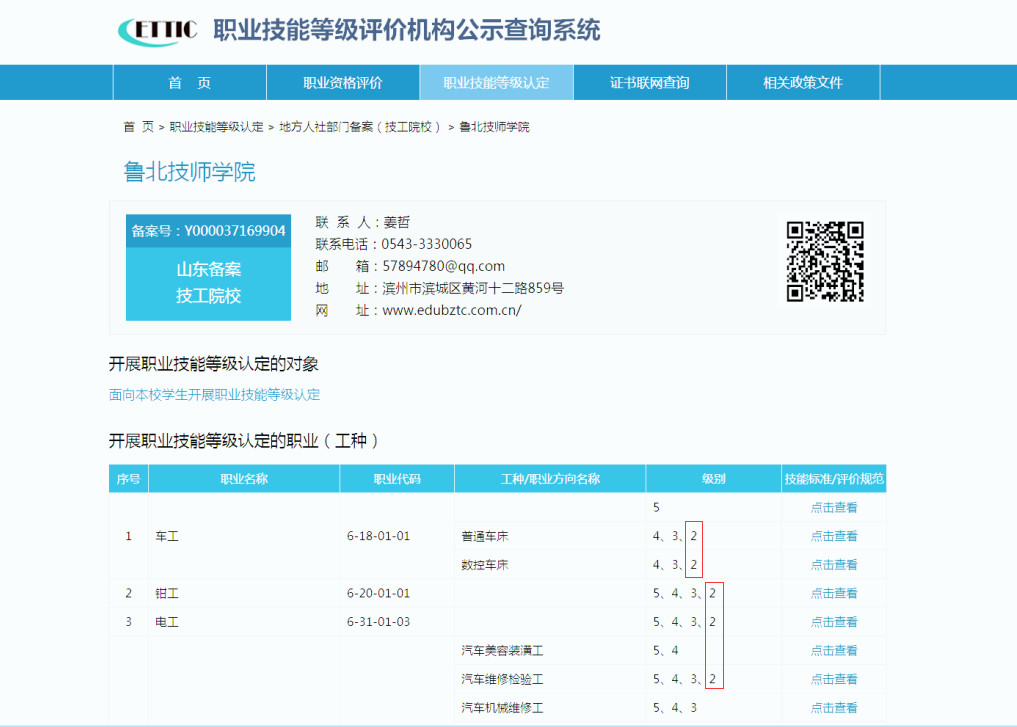Click the address 滨州市滨城区黄河十二路859号
1017x727 pixels.
click(x=473, y=289)
